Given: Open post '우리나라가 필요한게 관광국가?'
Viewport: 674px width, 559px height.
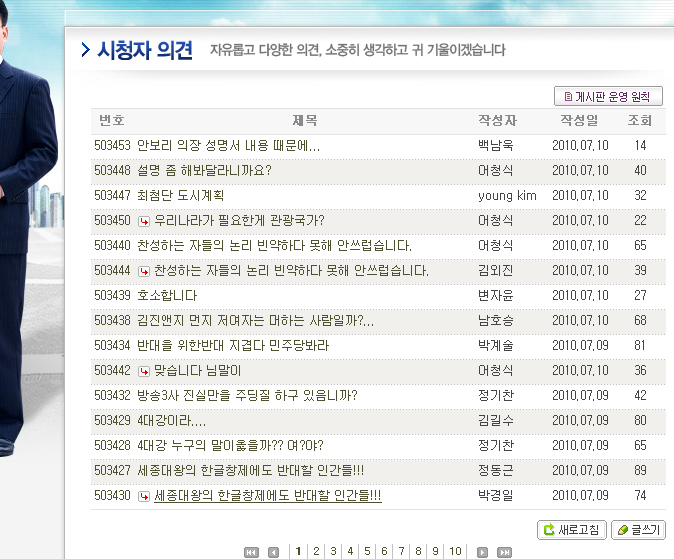Looking at the screenshot, I should [239, 221].
